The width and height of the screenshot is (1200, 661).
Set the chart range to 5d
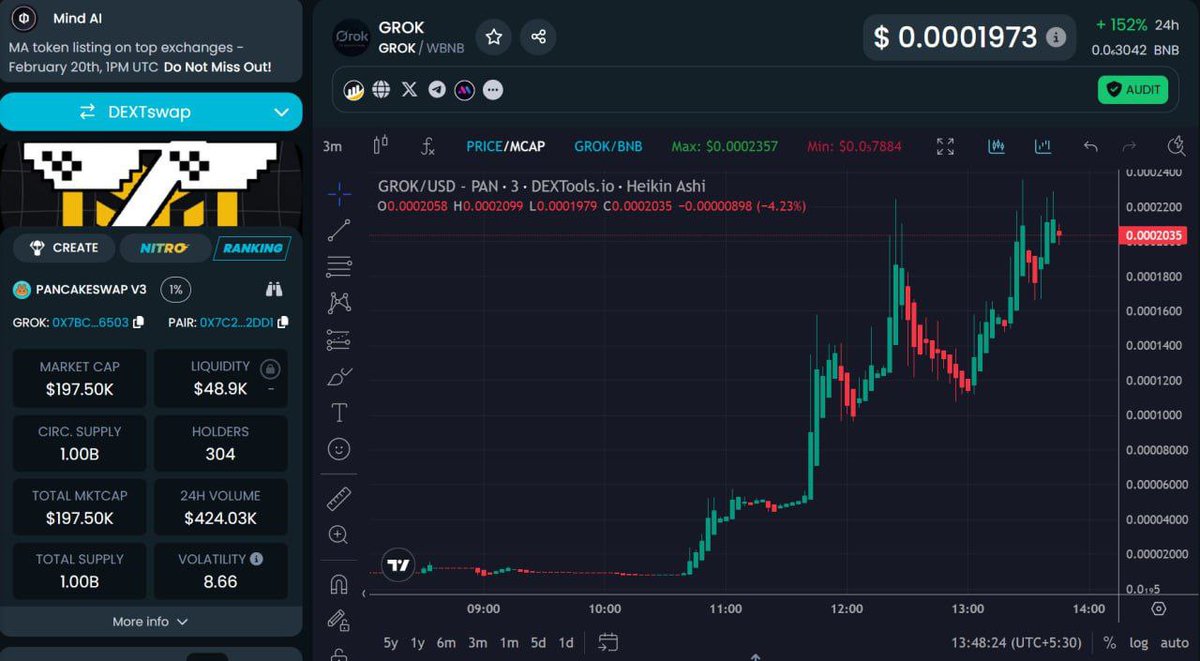(538, 643)
